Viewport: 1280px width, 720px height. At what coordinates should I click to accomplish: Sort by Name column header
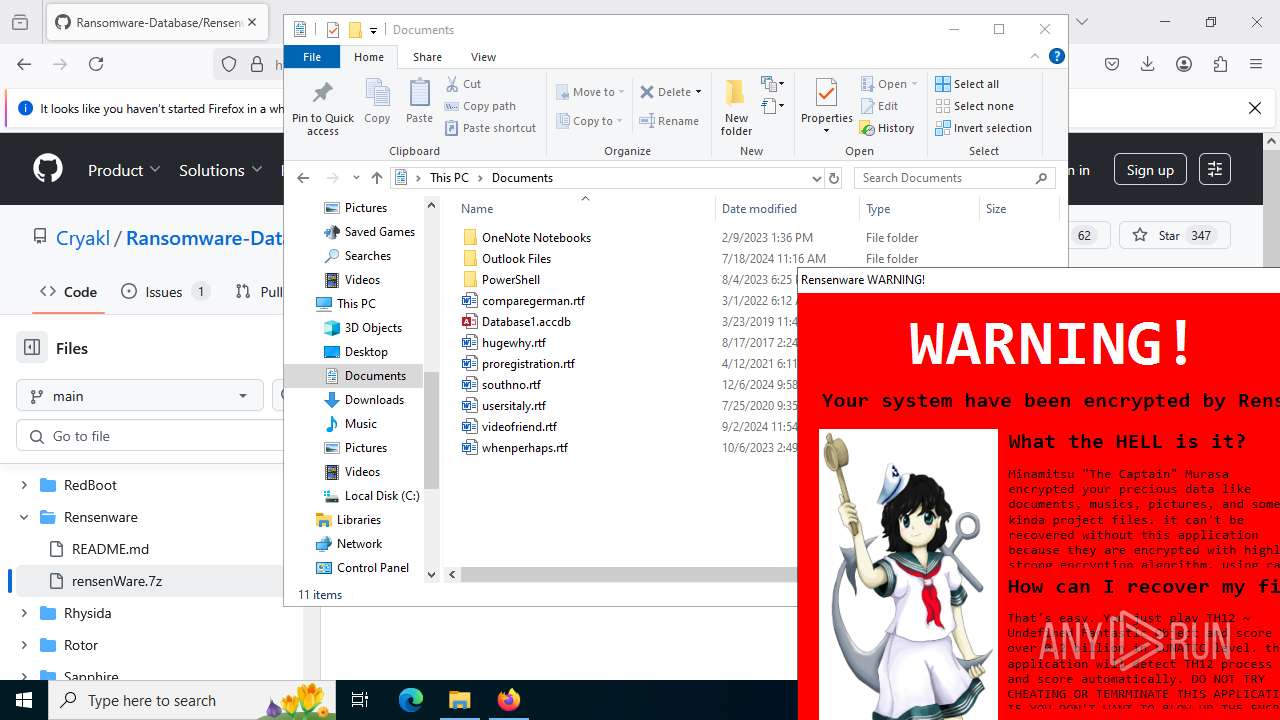tap(585, 209)
